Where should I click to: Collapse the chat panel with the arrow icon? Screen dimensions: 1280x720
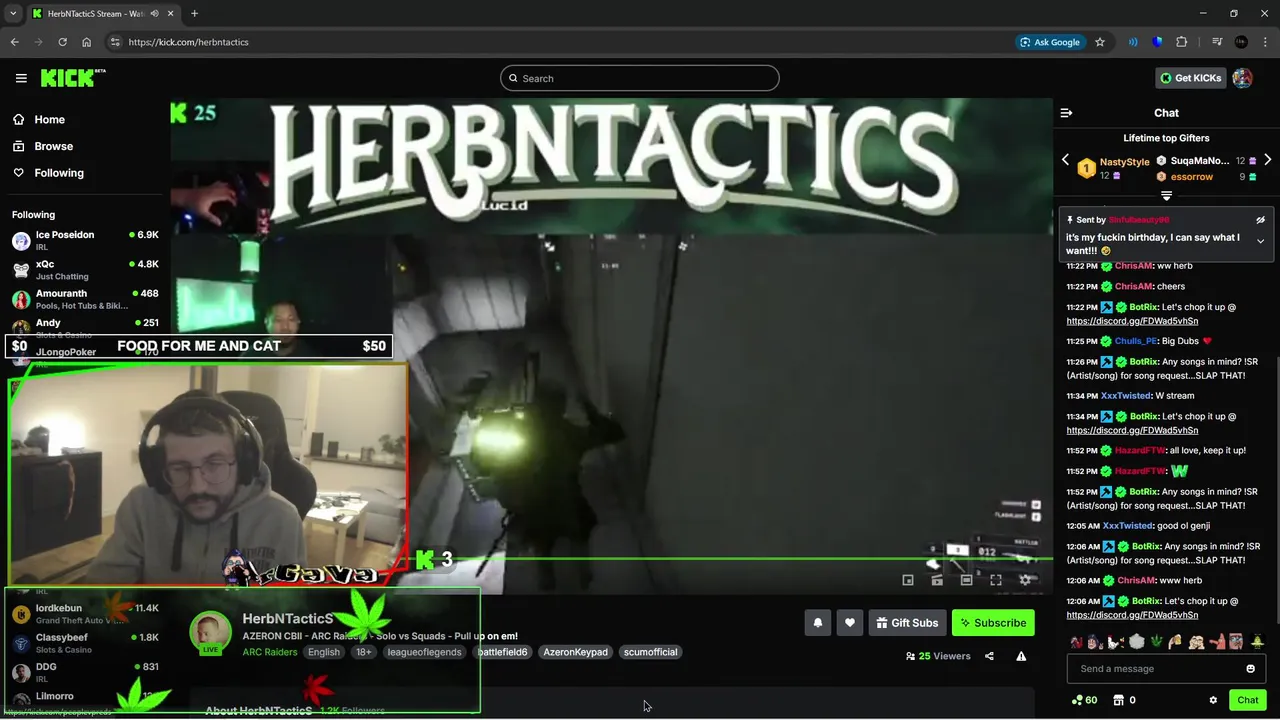click(1066, 113)
